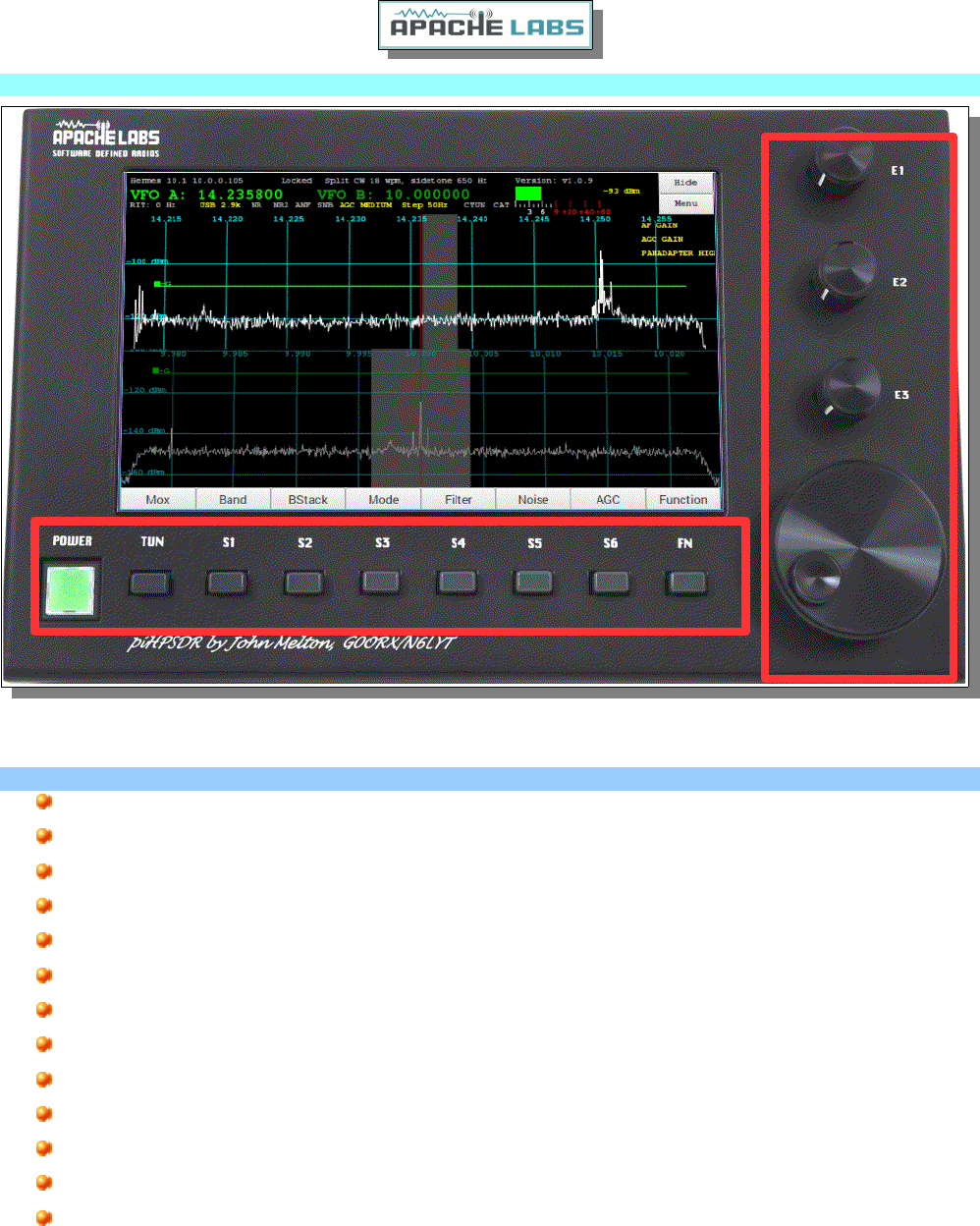Click the AF GAIN label
Viewport: 980px width, 1226px height.
pyautogui.click(x=660, y=226)
